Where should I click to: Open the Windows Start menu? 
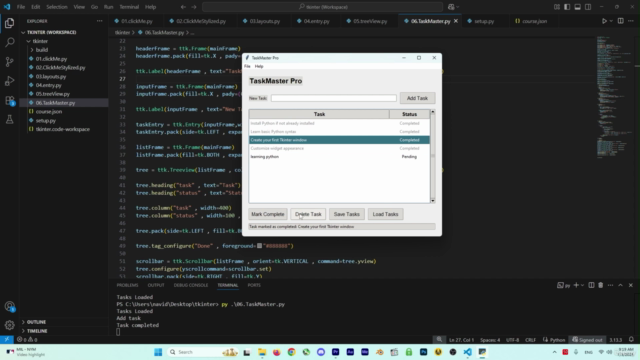click(158, 352)
